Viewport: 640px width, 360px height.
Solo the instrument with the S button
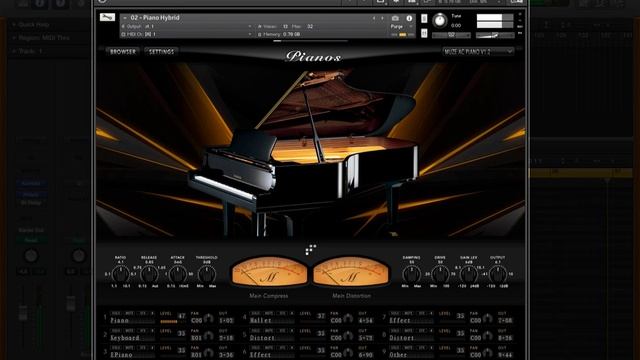point(424,18)
